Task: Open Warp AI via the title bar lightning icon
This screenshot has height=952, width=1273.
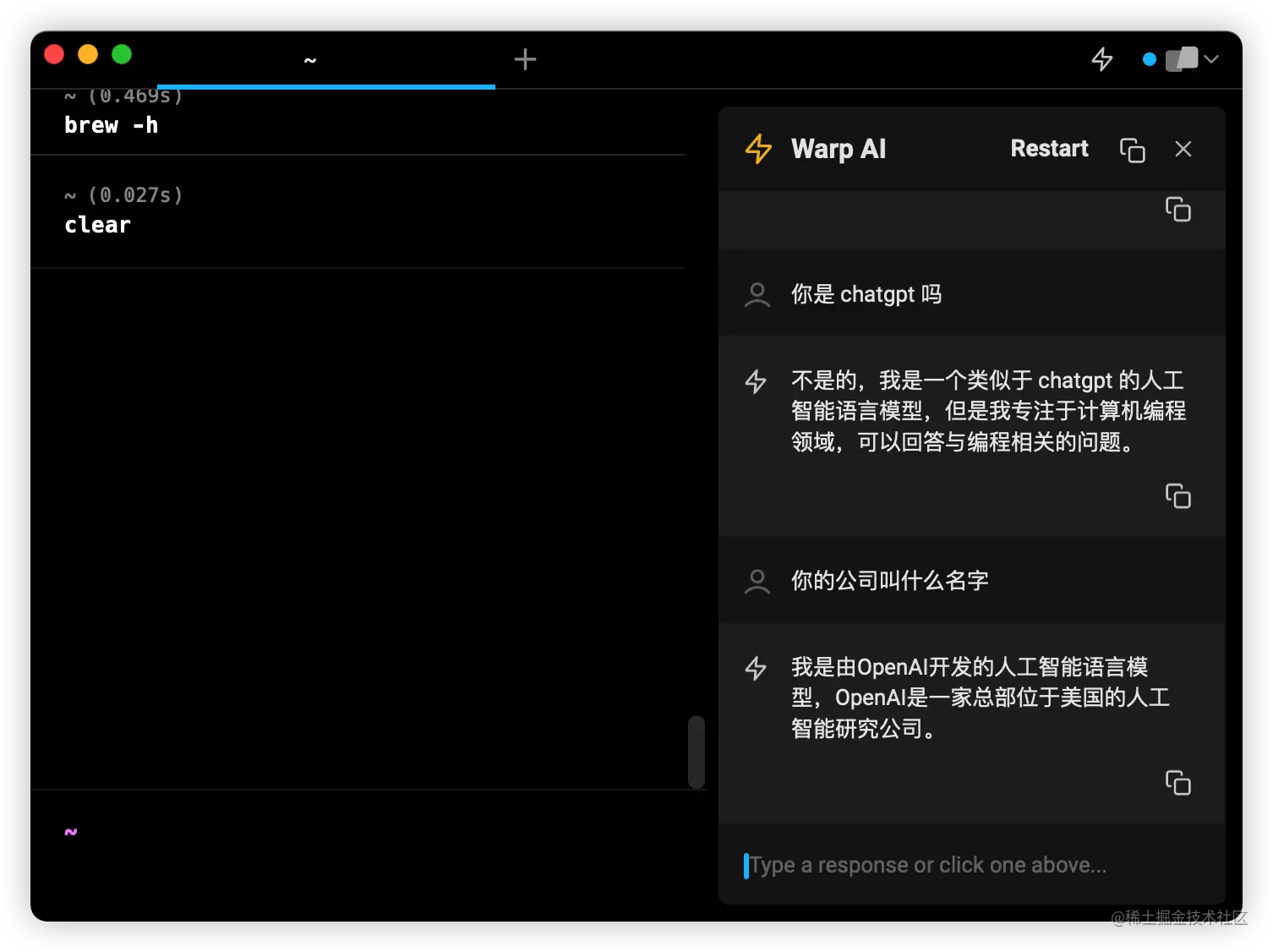Action: click(x=1102, y=59)
